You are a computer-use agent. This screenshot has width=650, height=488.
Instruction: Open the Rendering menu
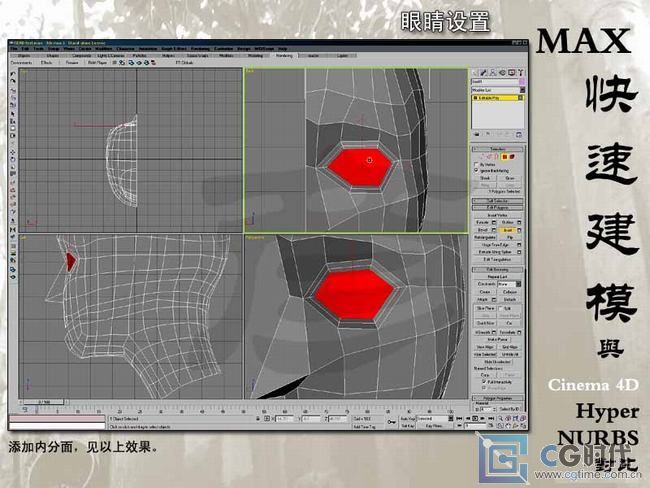(x=200, y=49)
